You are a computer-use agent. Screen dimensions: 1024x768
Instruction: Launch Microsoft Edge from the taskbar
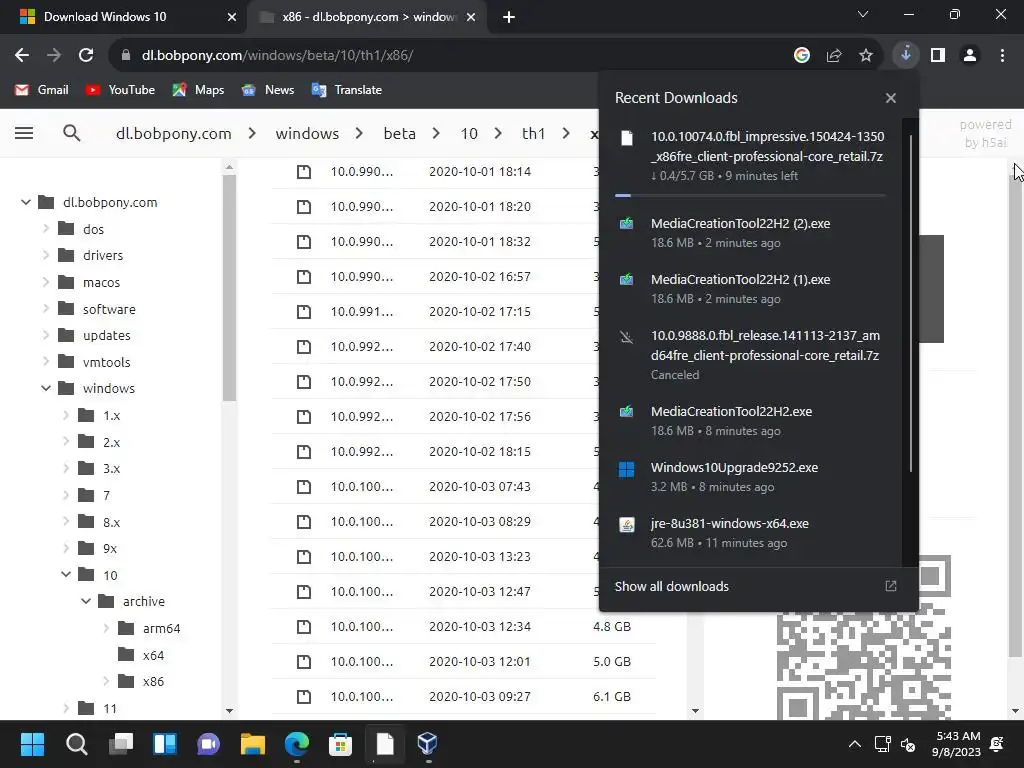(x=296, y=744)
